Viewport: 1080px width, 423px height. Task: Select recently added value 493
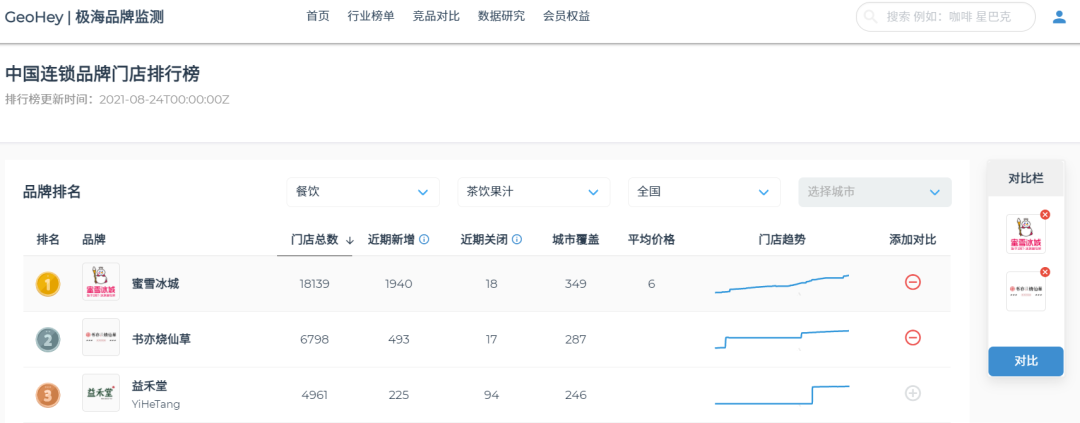[x=398, y=340]
